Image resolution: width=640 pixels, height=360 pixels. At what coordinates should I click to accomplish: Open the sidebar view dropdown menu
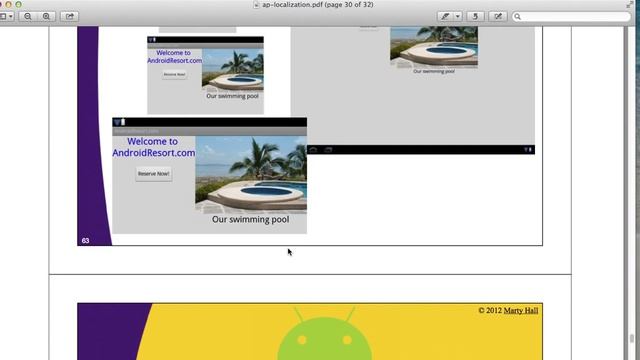pos(6,16)
